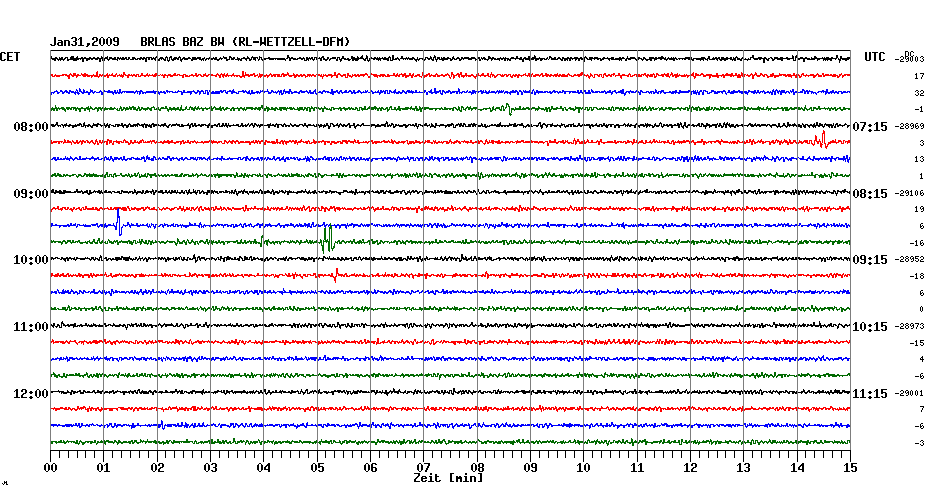Click the red spike near minute 14
930x494 pixels.
pos(821,140)
